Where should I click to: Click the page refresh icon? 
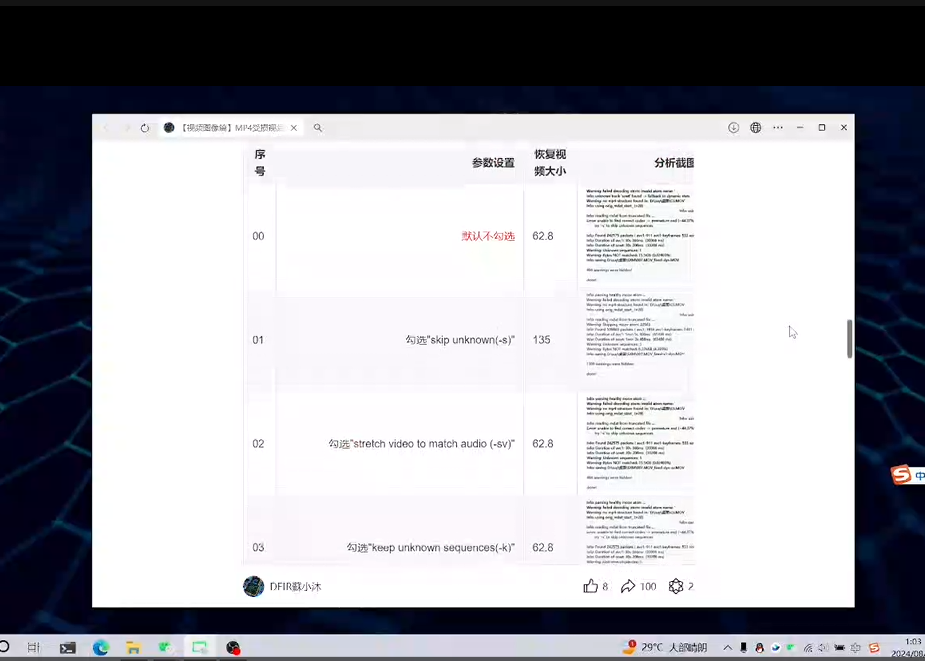(145, 128)
